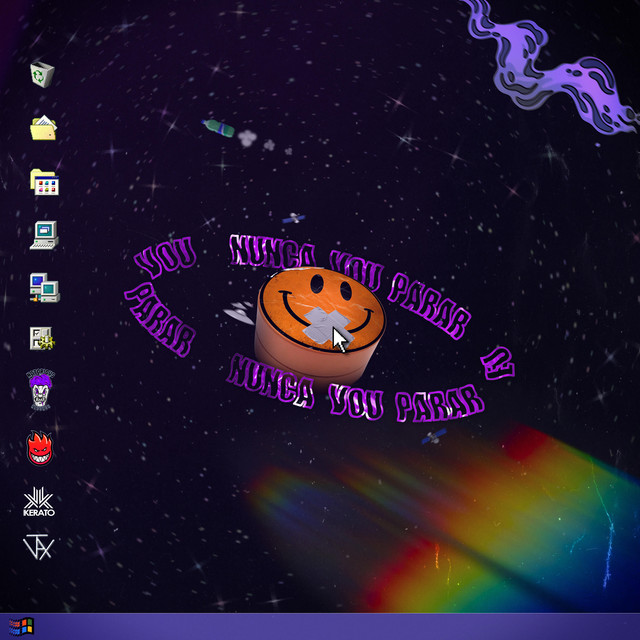Select the floating green bottle
The height and width of the screenshot is (640, 640).
tap(218, 128)
